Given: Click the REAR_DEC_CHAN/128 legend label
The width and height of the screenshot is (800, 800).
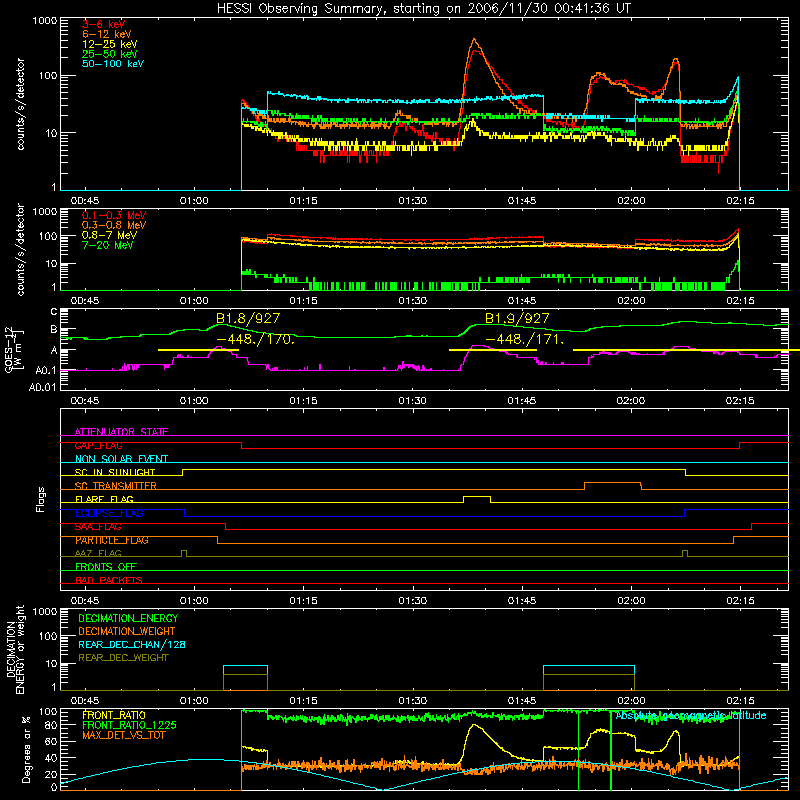Looking at the screenshot, I should 132,644.
